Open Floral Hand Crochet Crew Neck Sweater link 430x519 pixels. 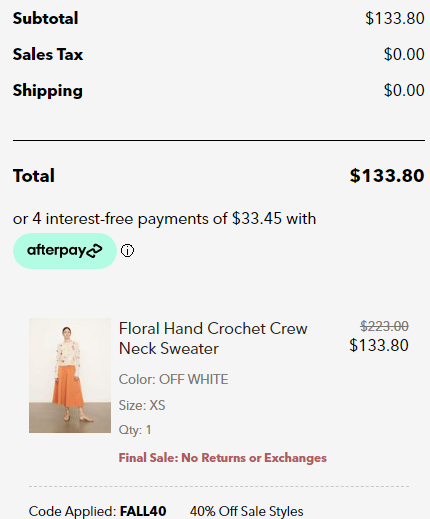pyautogui.click(x=213, y=339)
